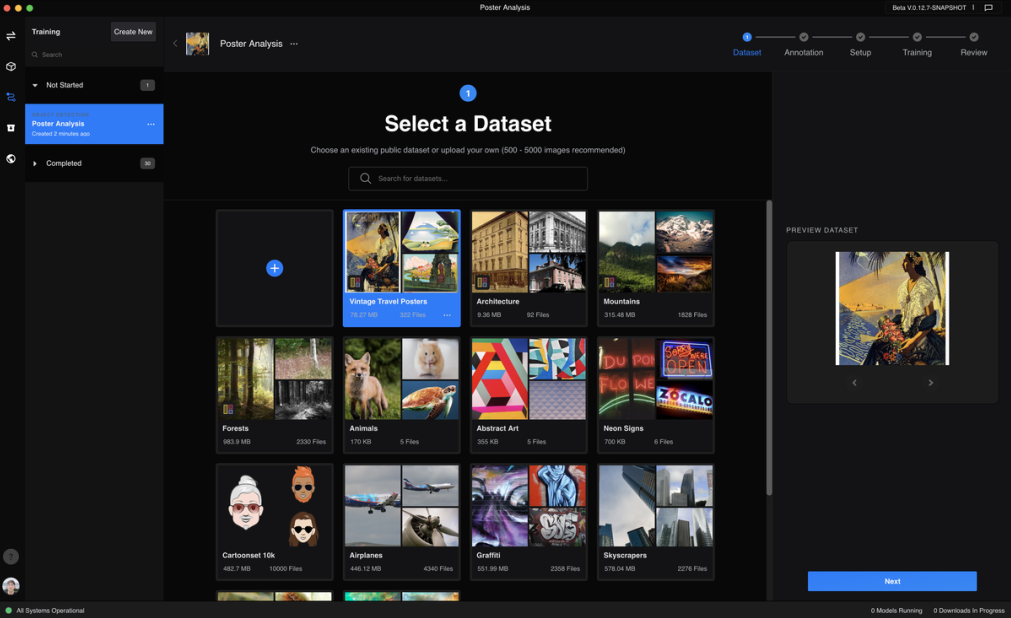Open the feedback chat bubble icon
The height and width of the screenshot is (618, 1011).
click(988, 8)
